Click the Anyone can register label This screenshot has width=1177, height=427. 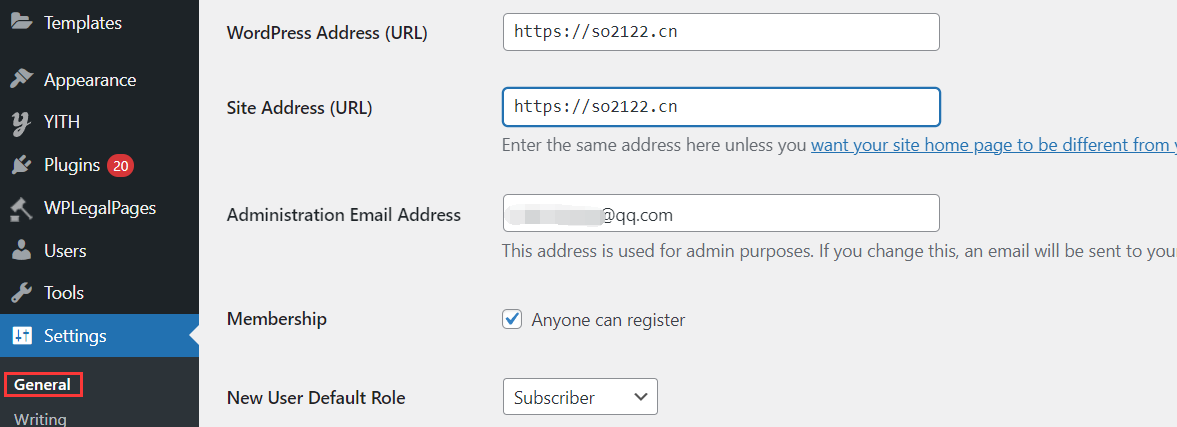point(608,320)
